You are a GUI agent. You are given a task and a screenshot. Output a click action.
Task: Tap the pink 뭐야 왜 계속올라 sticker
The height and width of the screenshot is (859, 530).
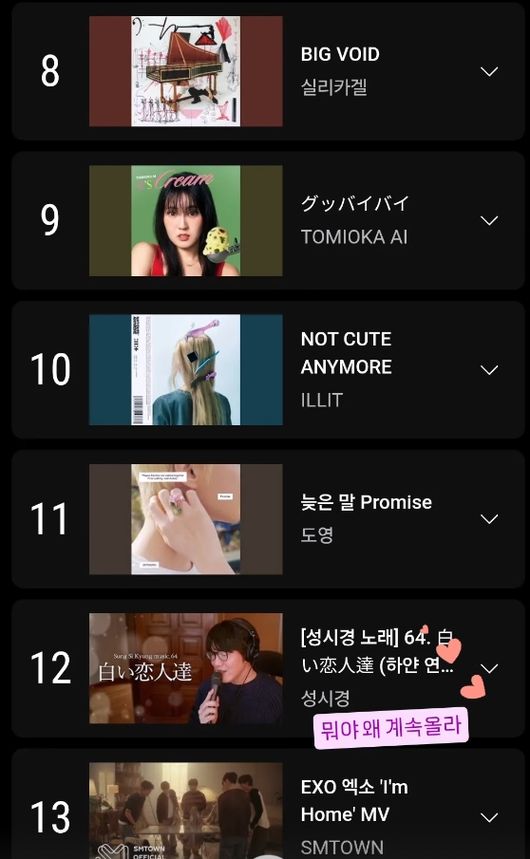(391, 728)
